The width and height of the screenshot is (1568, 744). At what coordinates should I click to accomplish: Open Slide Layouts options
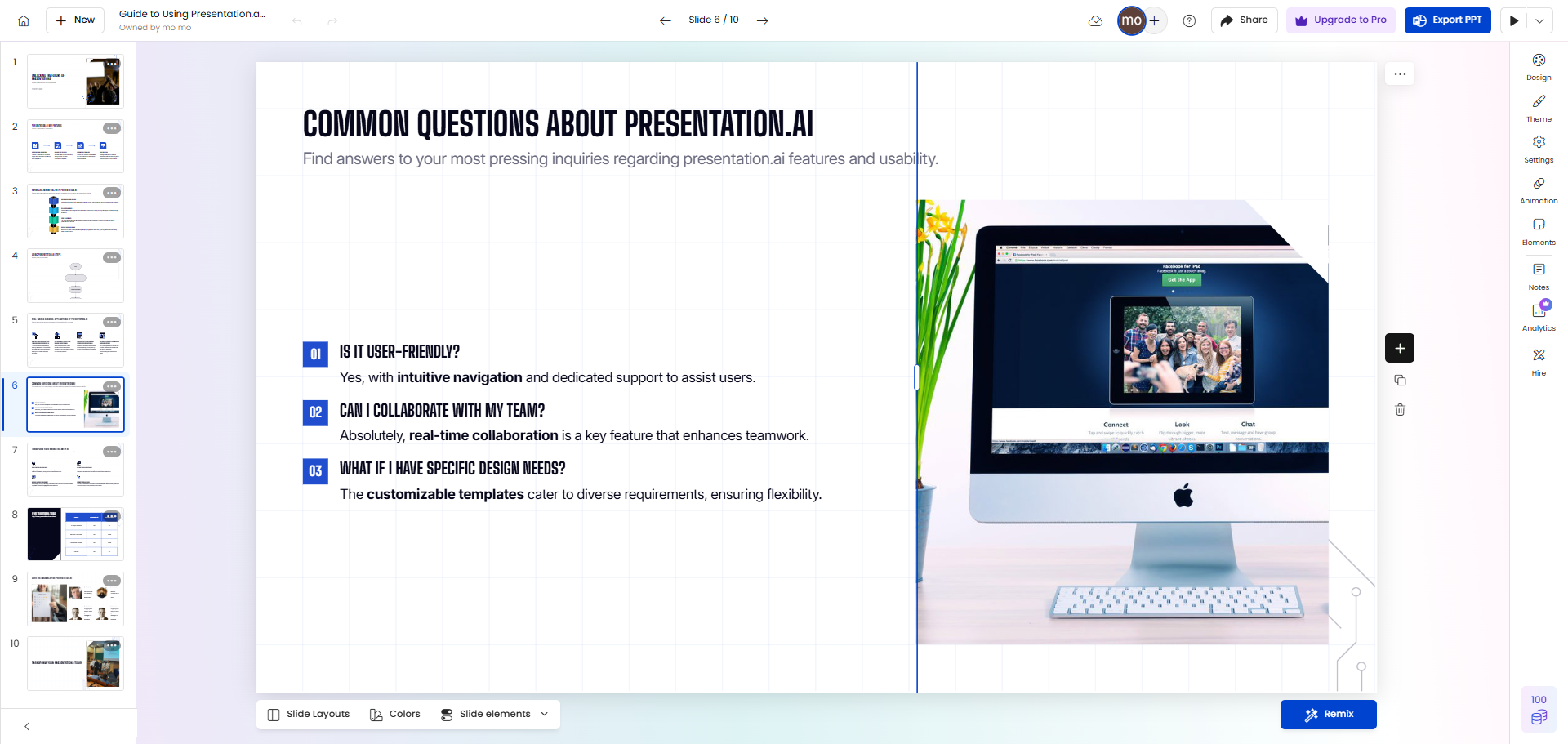309,715
